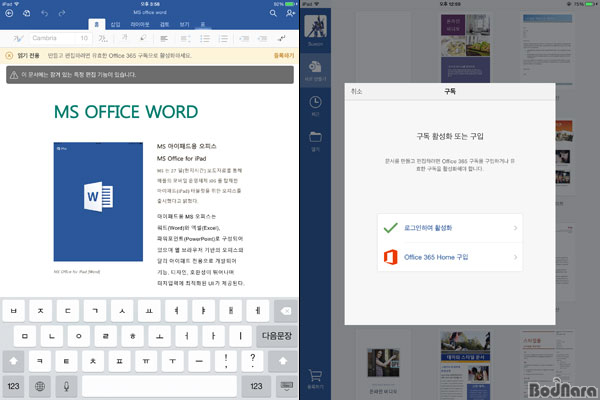This screenshot has height=400, width=600.
Task: Tap the right 123 key
Action: (256, 386)
